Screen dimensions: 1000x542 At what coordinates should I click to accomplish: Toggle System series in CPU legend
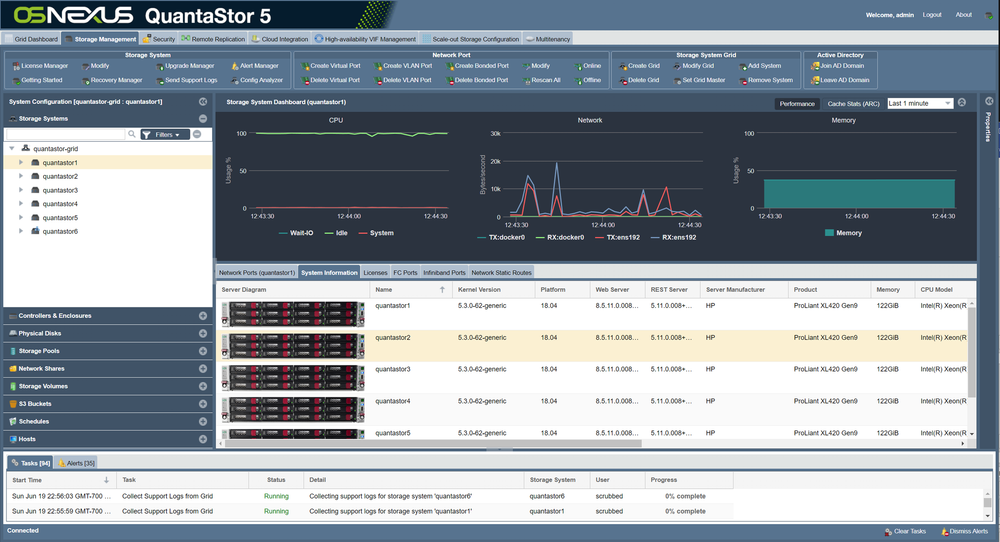[376, 233]
